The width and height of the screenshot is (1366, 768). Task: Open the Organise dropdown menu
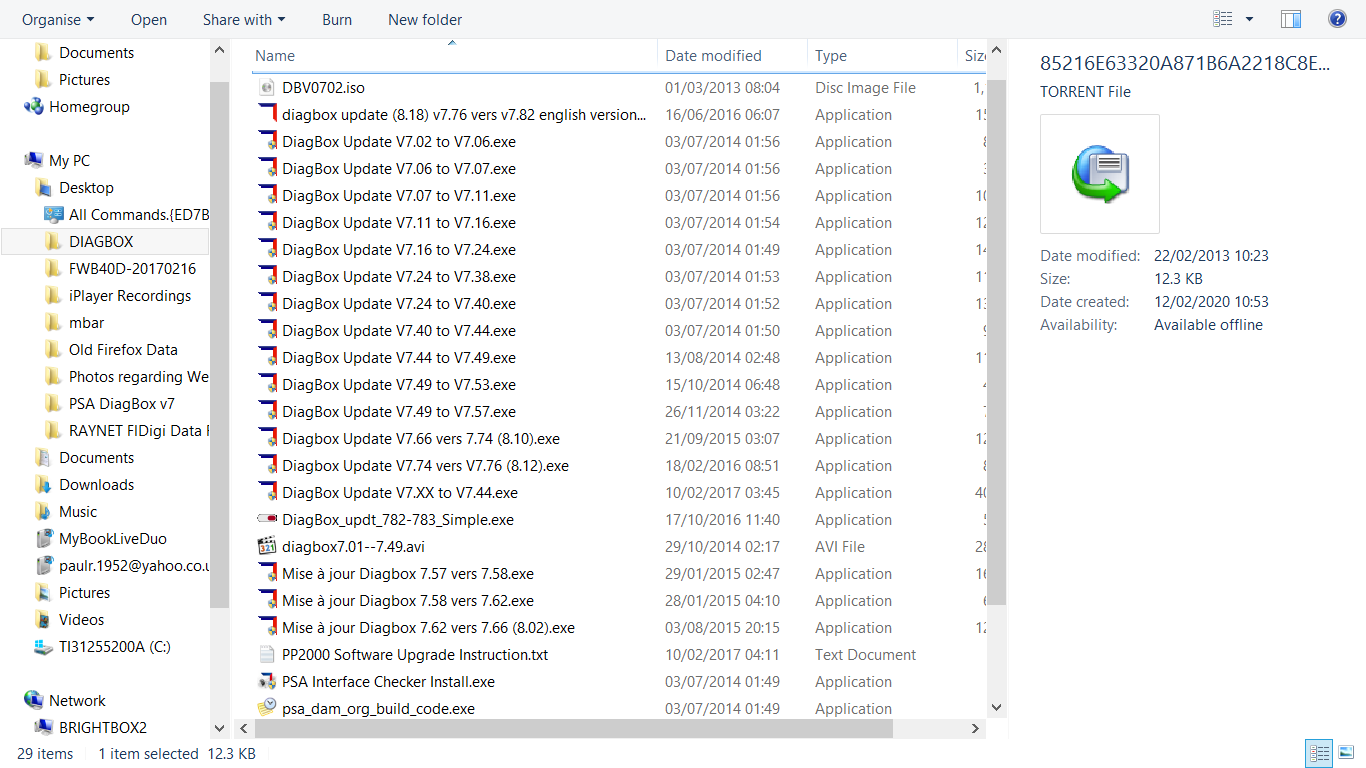pyautogui.click(x=58, y=20)
